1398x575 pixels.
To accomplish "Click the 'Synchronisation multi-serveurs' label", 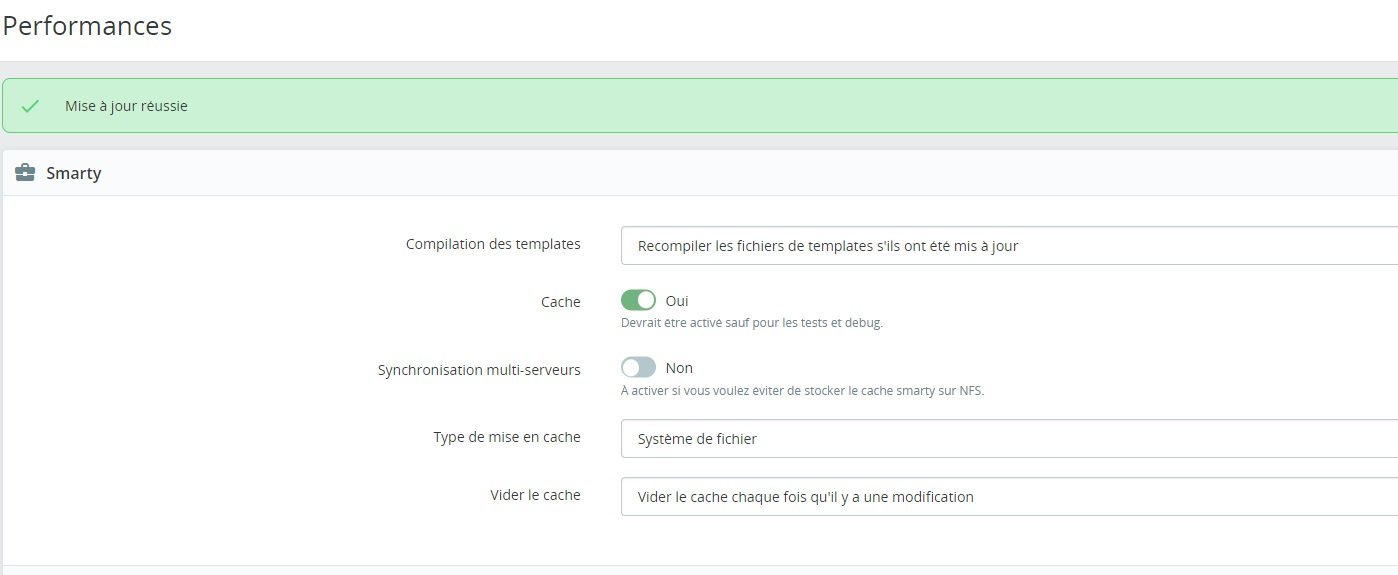I will pyautogui.click(x=479, y=370).
